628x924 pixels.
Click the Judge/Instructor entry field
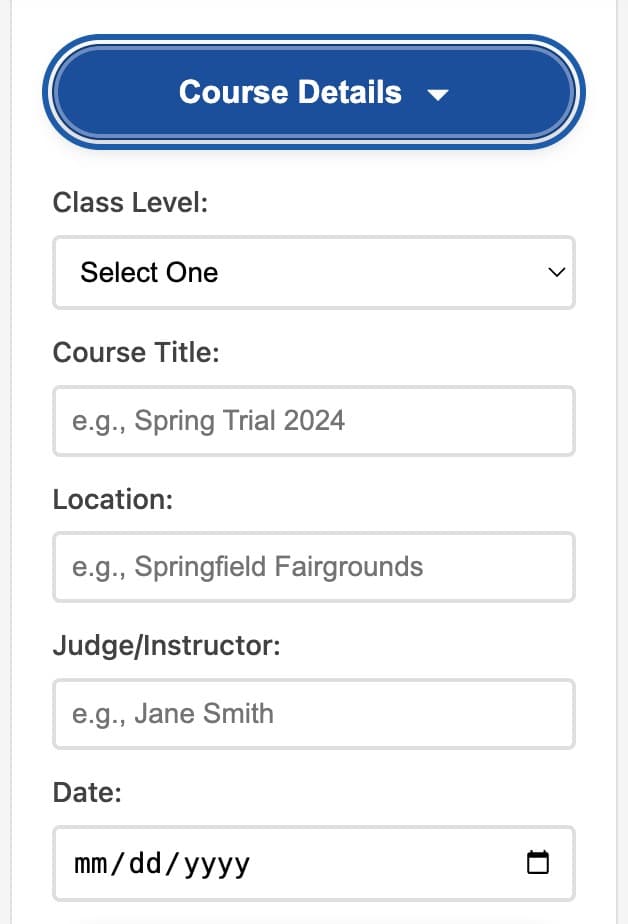click(x=313, y=714)
